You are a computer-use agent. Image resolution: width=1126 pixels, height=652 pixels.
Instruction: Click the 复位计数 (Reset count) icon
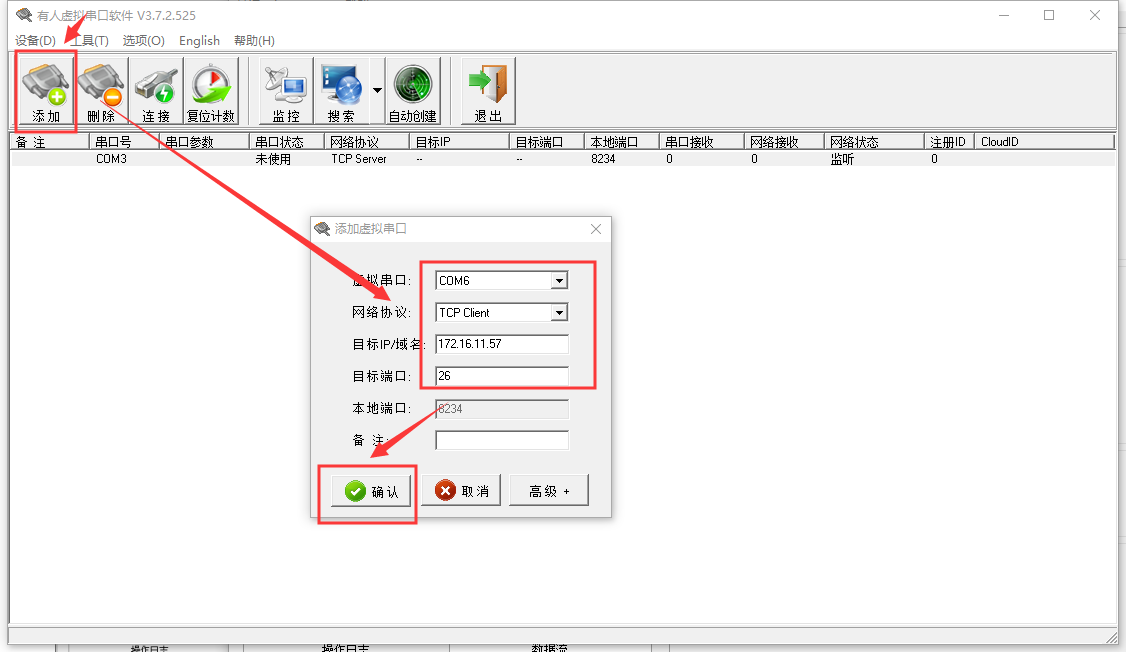[x=211, y=91]
